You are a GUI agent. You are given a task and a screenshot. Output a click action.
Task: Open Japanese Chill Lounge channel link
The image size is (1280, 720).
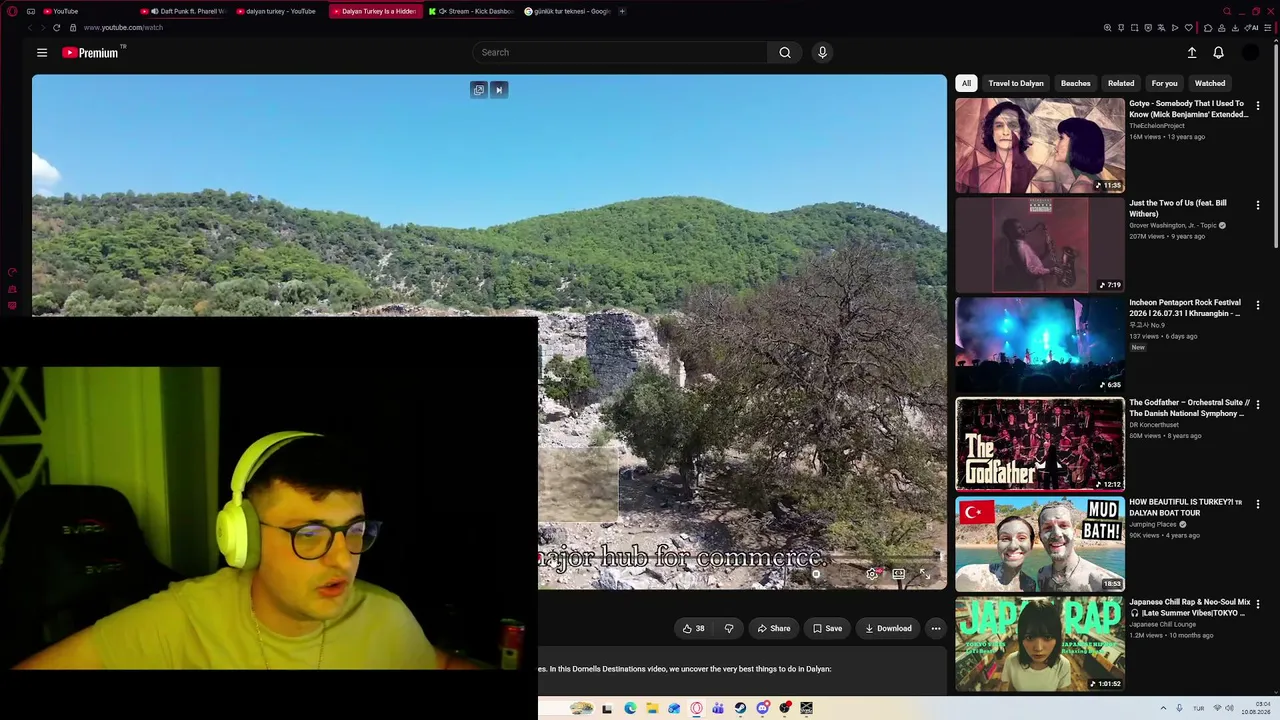1163,625
